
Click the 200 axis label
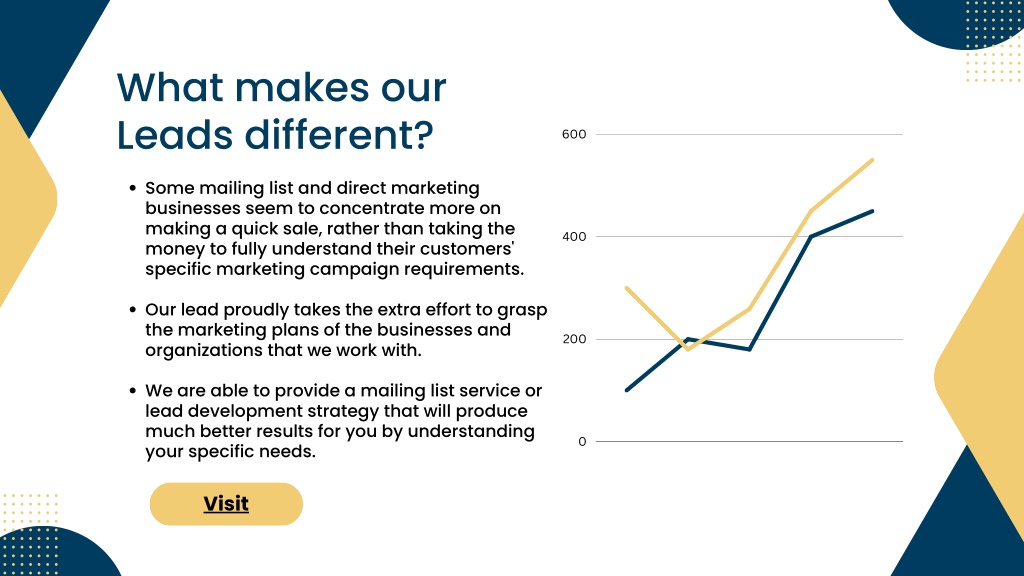click(x=574, y=340)
